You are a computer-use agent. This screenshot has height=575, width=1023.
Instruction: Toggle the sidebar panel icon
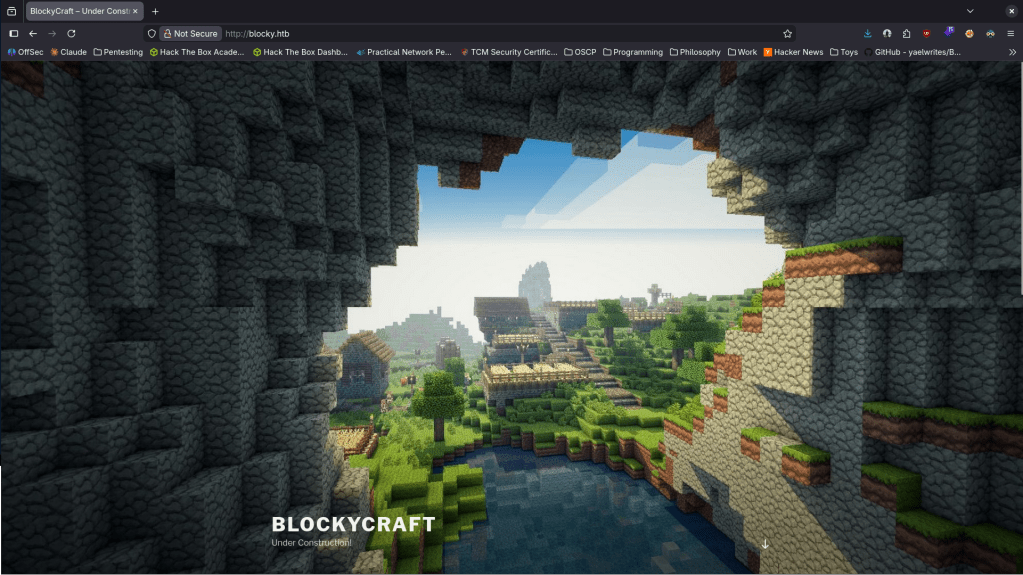click(14, 33)
